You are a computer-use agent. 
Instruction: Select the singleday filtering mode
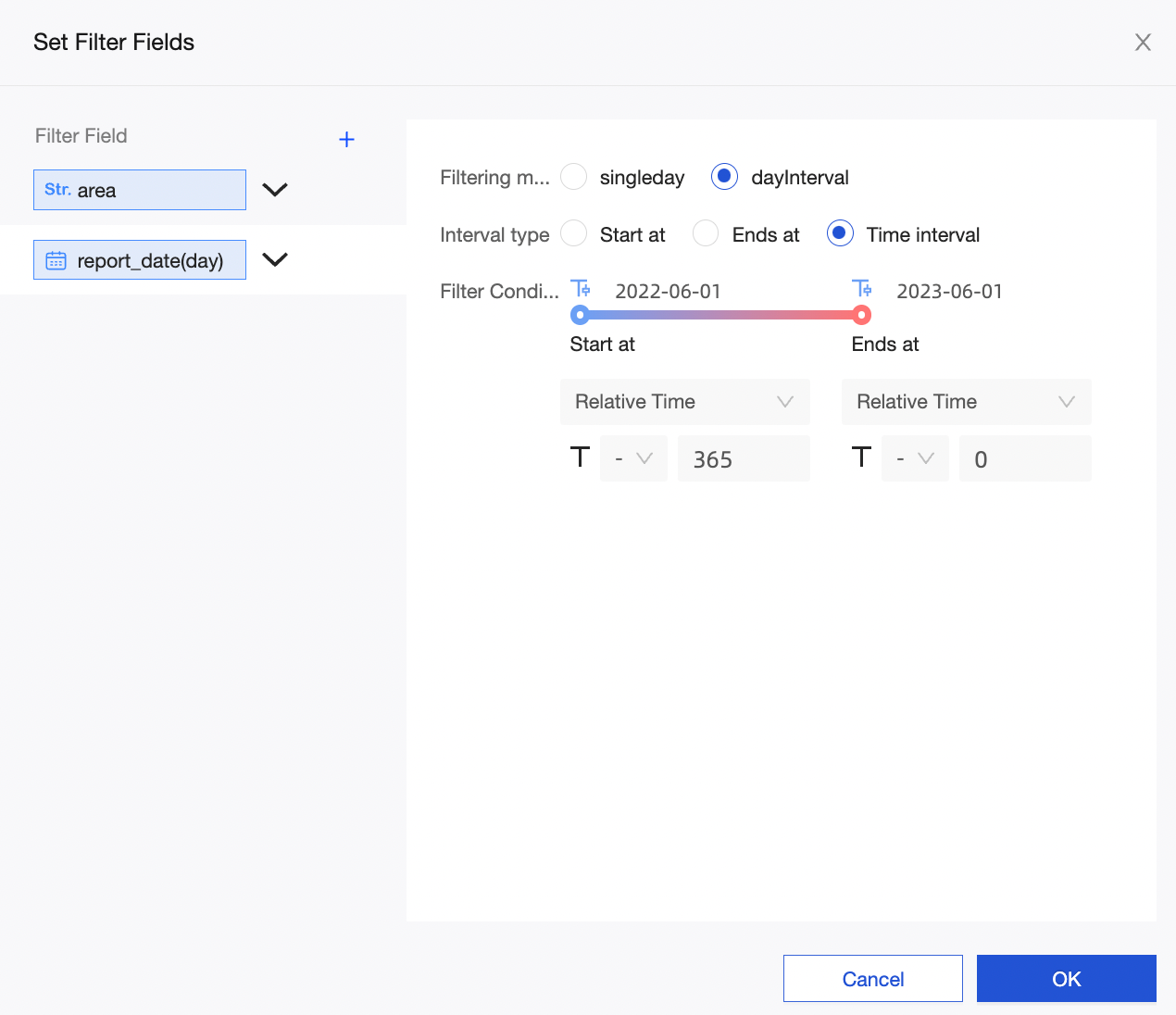pos(574,177)
